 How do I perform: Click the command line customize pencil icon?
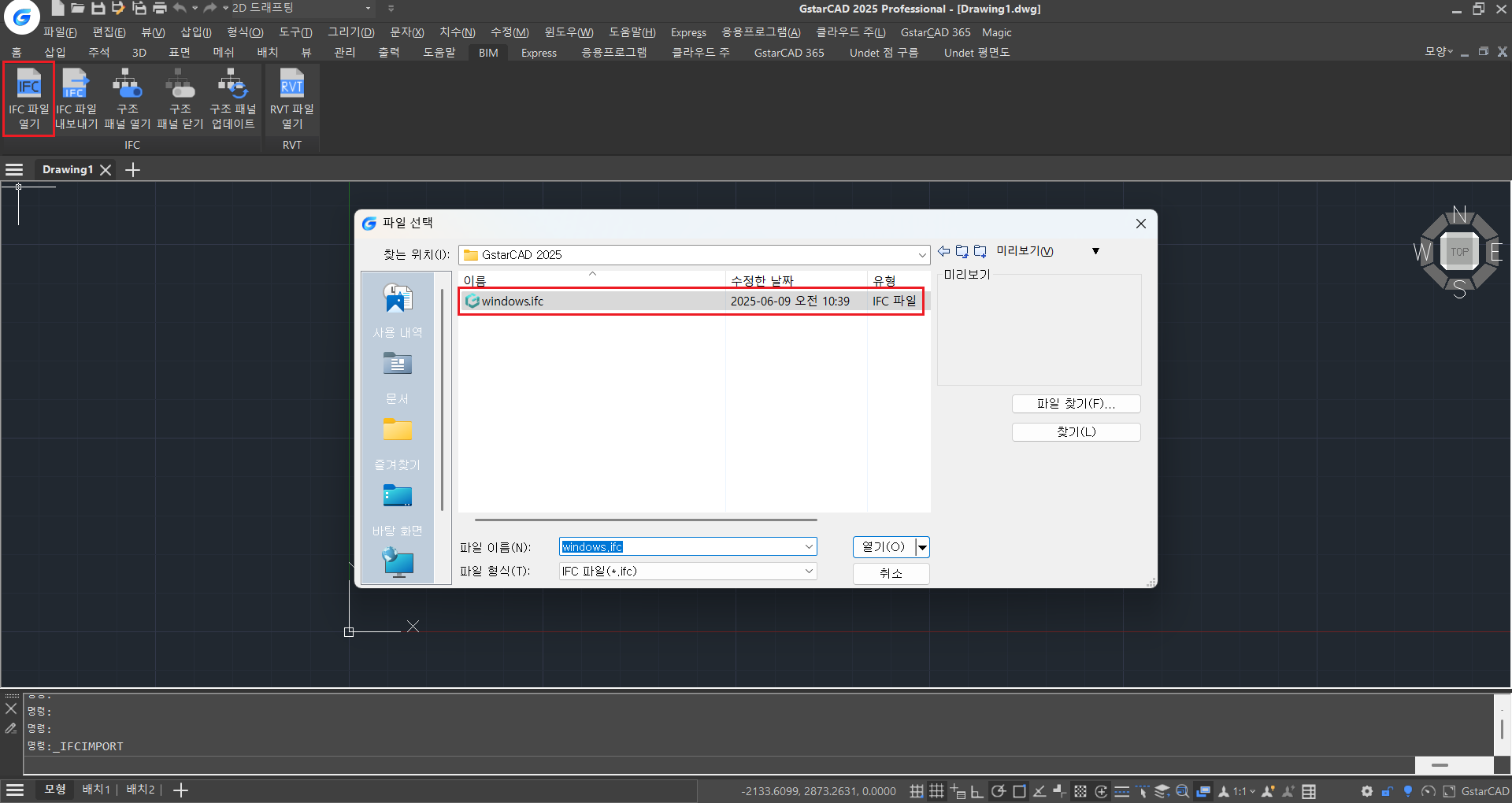pyautogui.click(x=11, y=728)
